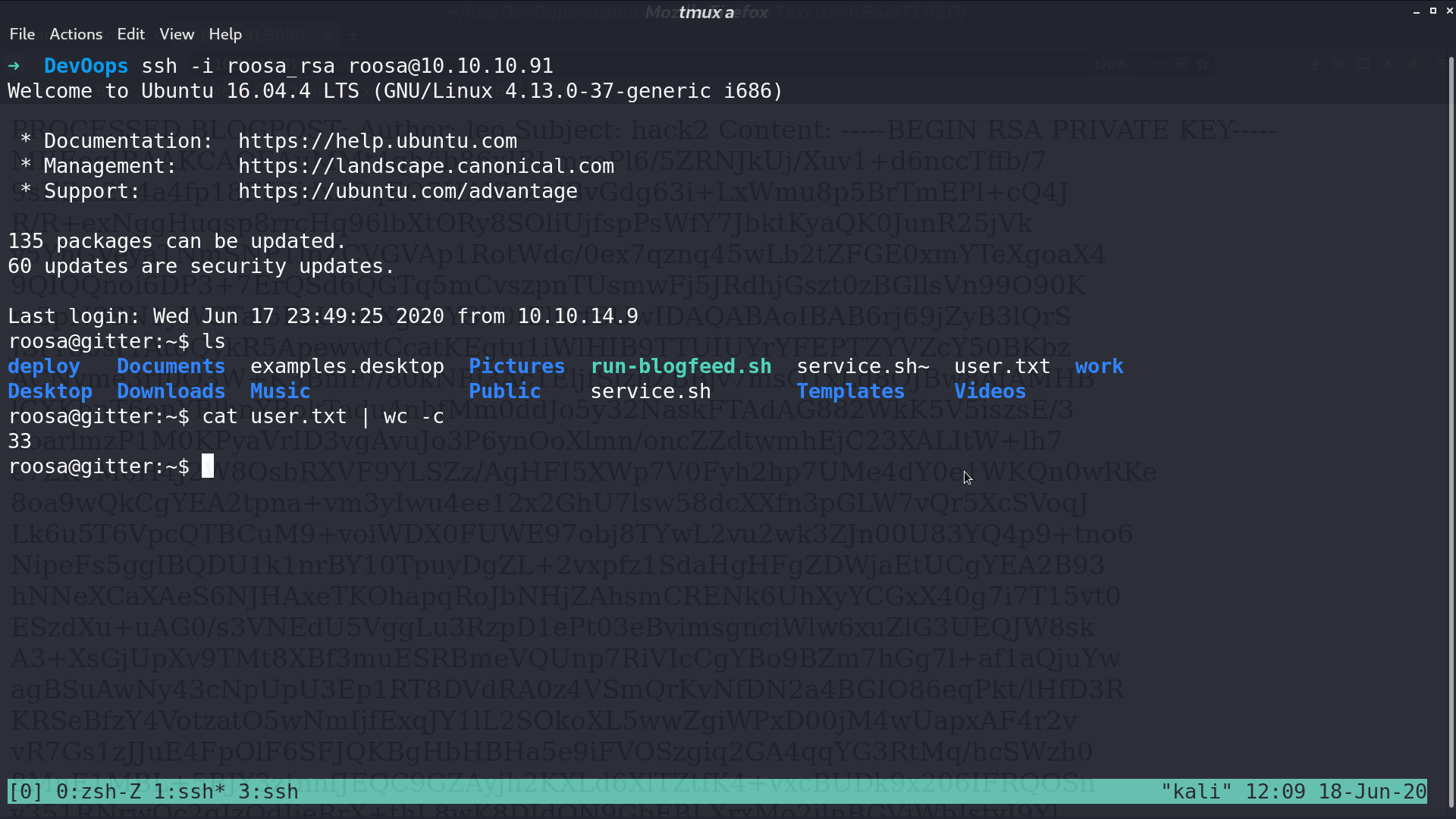Image resolution: width=1456 pixels, height=819 pixels.
Task: Click the terminal cursor at the prompt
Action: pyautogui.click(x=208, y=466)
